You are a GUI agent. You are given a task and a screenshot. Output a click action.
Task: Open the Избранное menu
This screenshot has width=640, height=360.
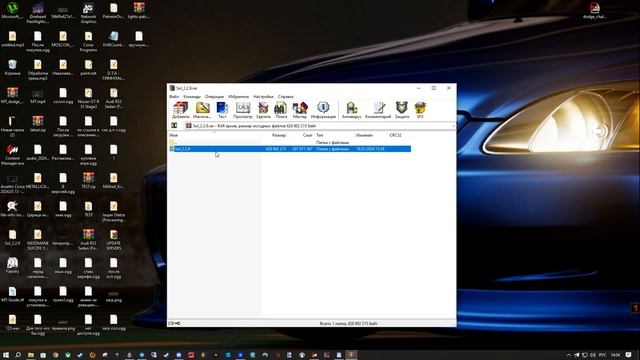(238, 97)
